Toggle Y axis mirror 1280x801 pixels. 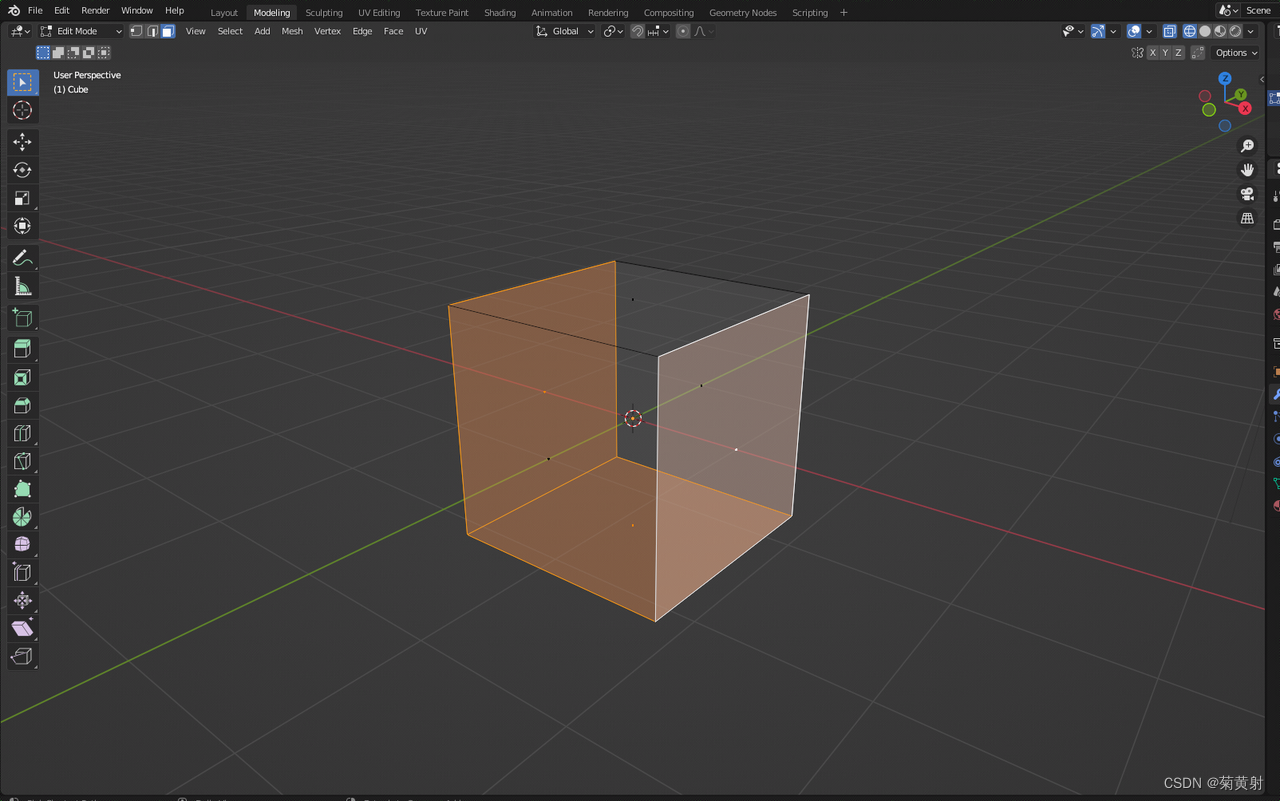(1165, 53)
